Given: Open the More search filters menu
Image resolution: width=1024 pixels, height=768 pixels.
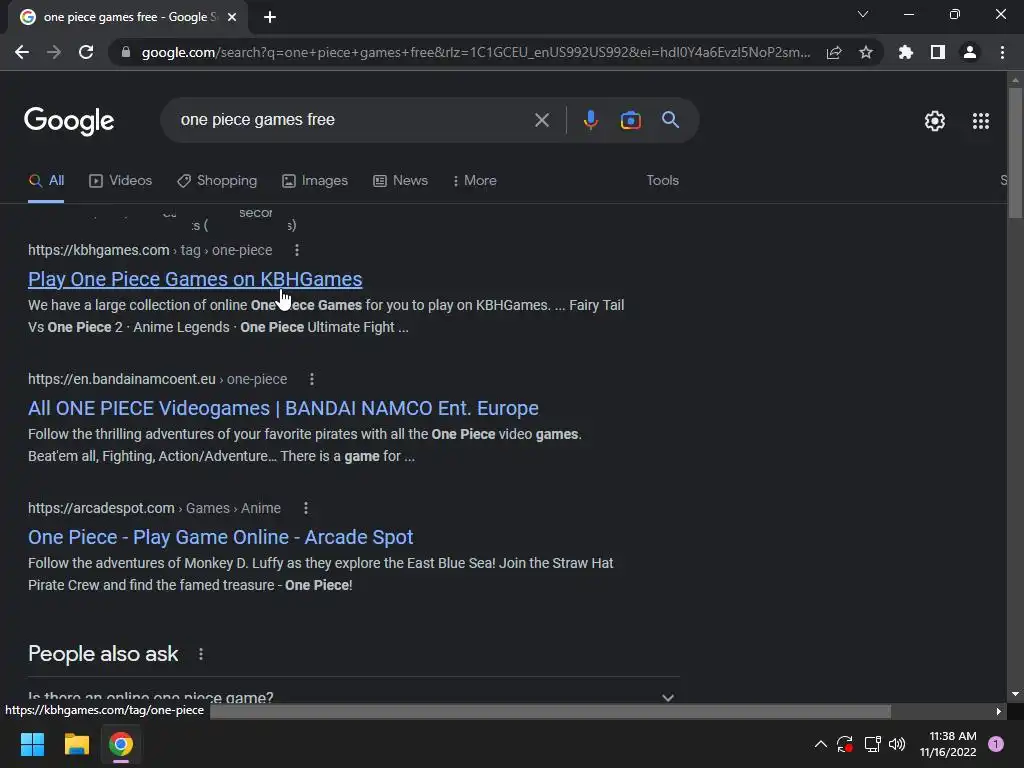Looking at the screenshot, I should pyautogui.click(x=475, y=181).
